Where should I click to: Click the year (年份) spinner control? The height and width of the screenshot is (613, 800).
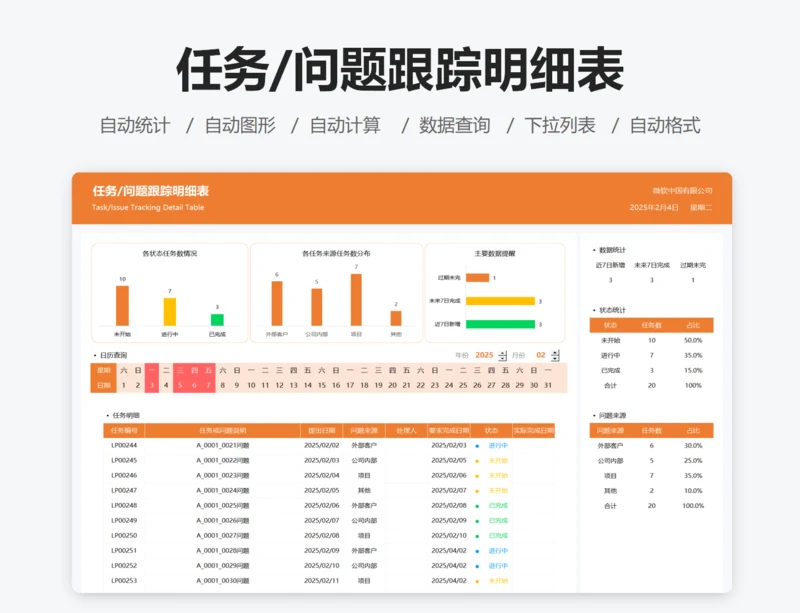(x=503, y=355)
